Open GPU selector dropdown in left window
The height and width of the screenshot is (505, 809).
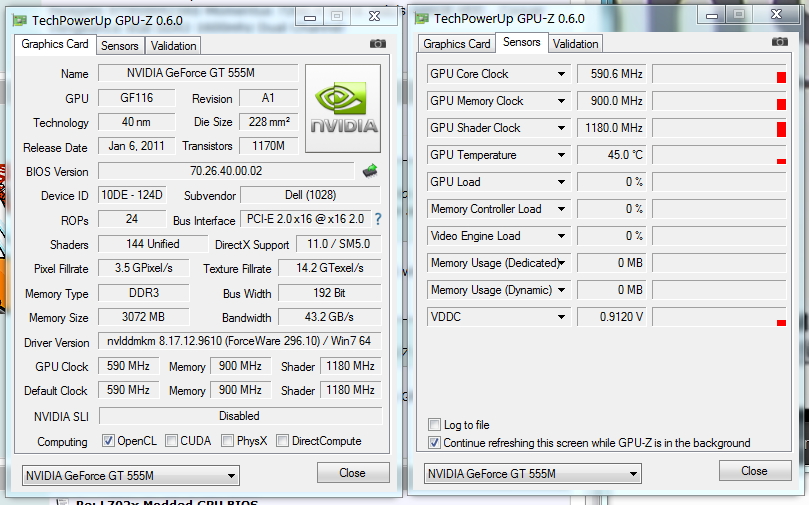[x=131, y=476]
